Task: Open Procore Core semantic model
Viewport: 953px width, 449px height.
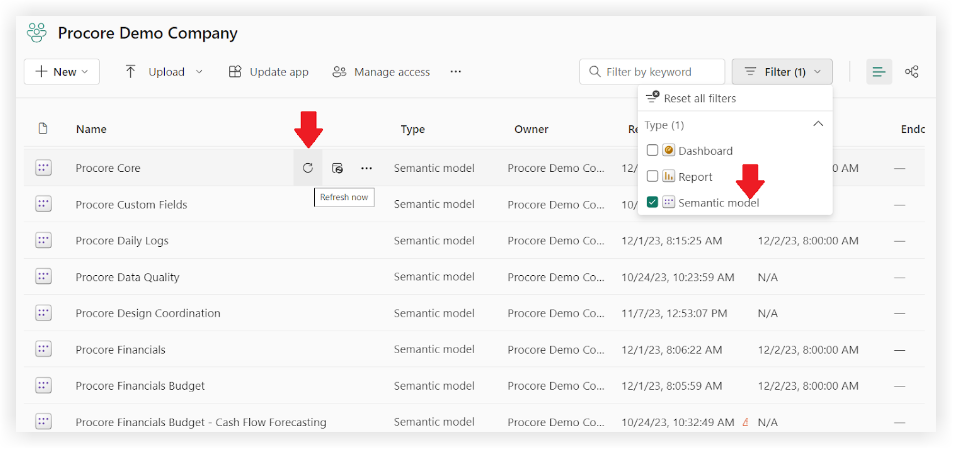Action: (x=108, y=168)
